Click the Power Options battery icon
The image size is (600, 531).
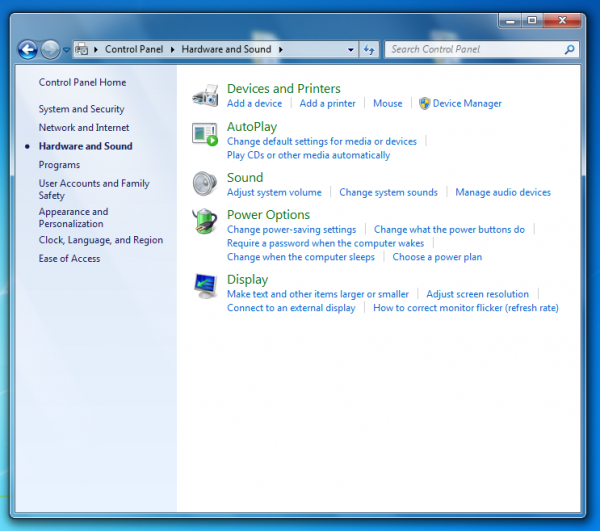click(205, 221)
